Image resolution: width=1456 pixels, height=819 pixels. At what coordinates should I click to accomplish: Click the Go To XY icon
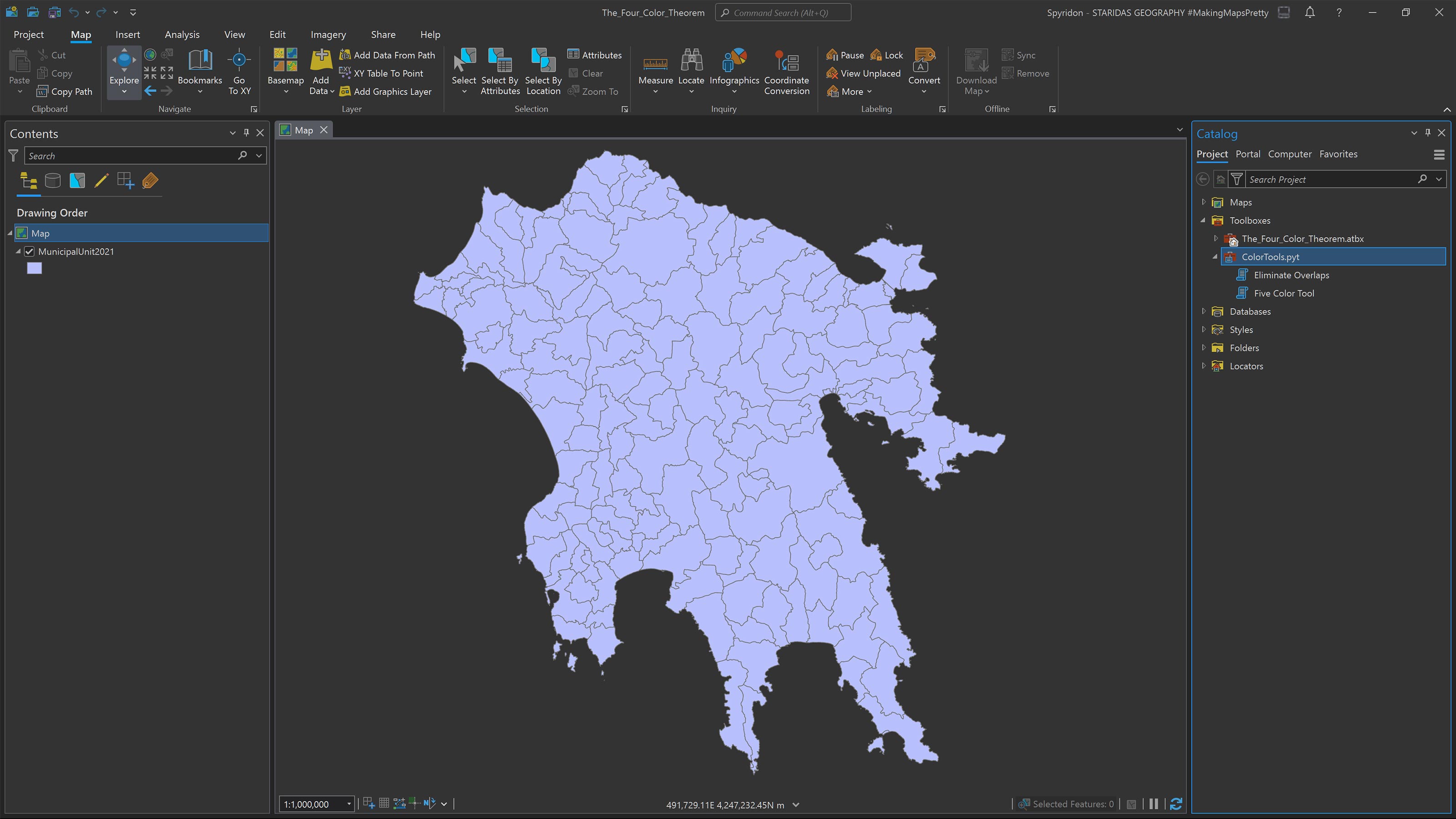pos(239,60)
